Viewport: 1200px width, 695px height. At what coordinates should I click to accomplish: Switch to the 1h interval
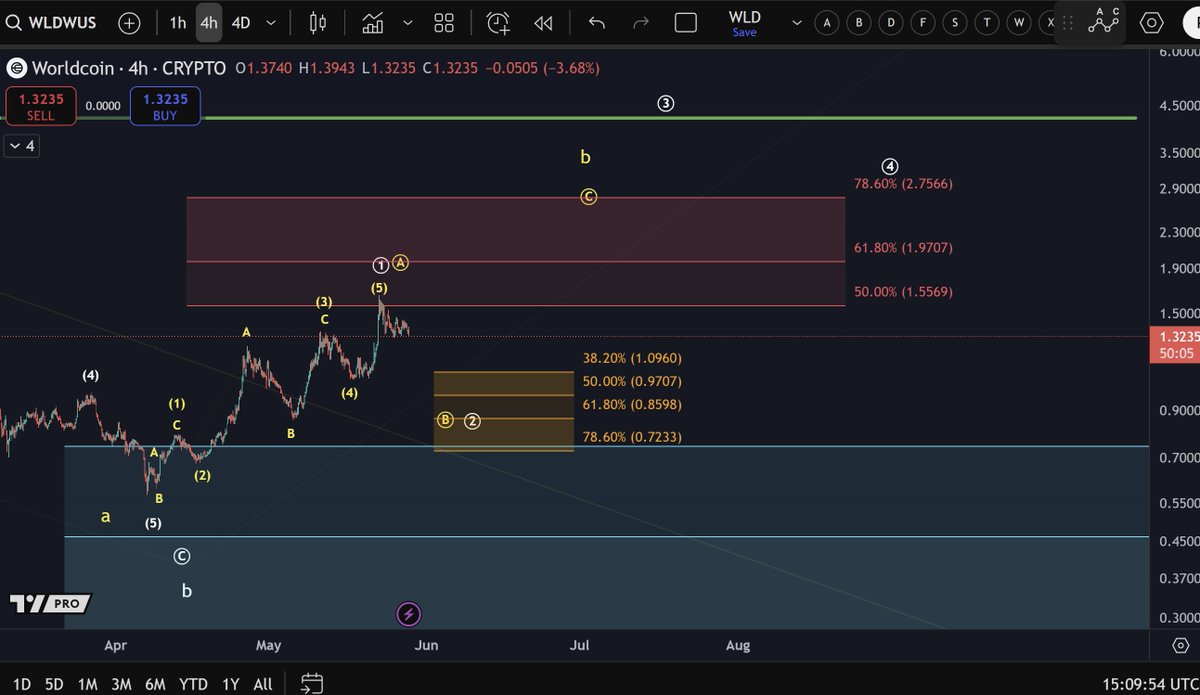[177, 22]
